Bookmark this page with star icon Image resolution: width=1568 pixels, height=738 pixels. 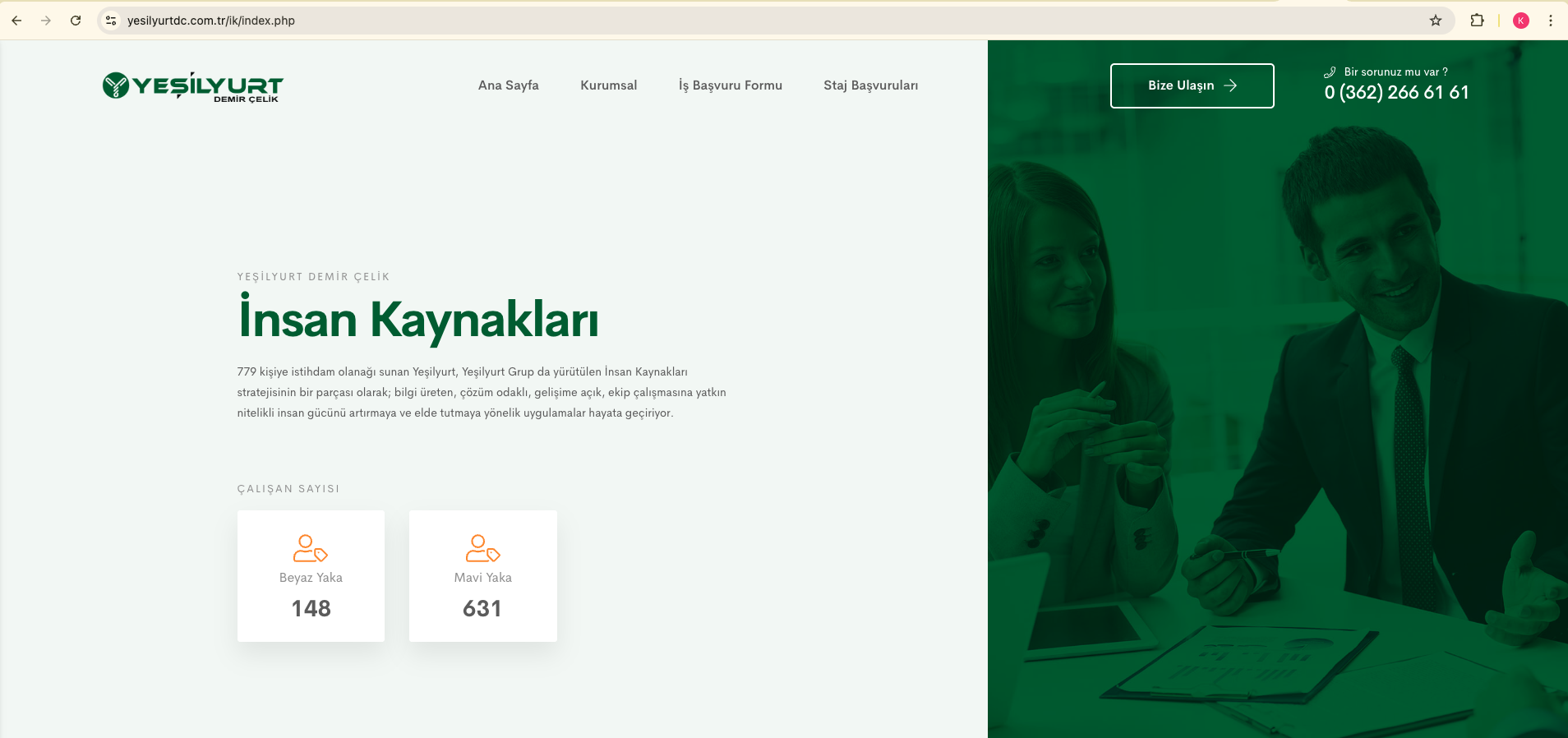click(1436, 21)
